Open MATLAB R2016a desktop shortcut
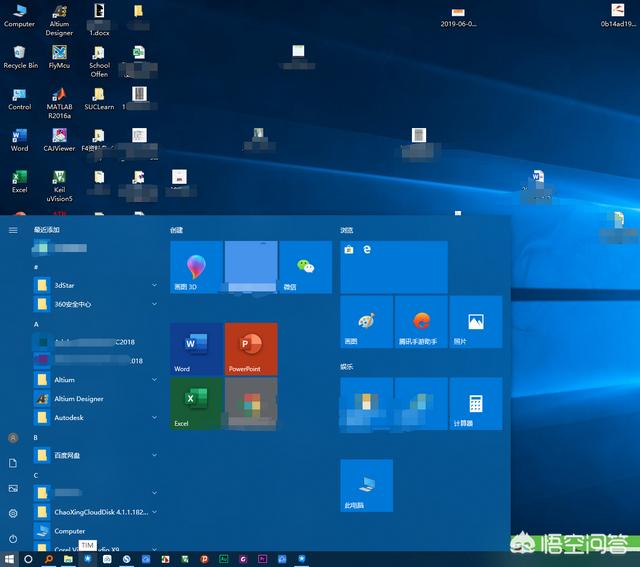The image size is (640, 567). (x=59, y=96)
